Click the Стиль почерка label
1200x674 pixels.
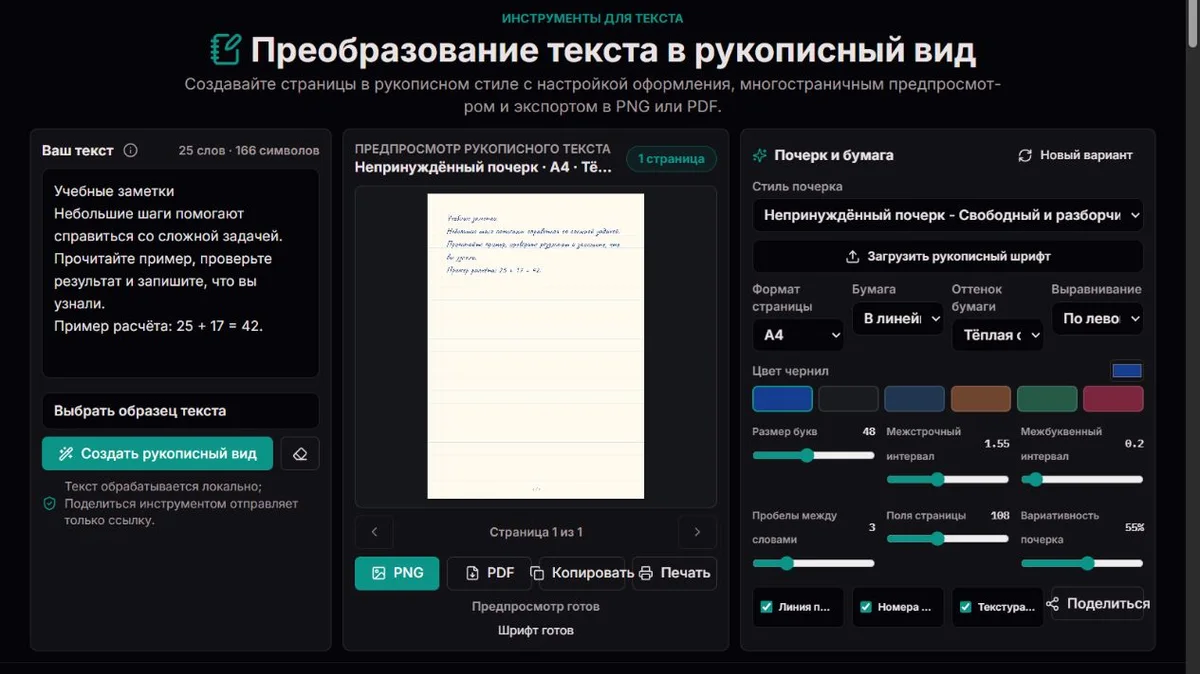click(797, 186)
